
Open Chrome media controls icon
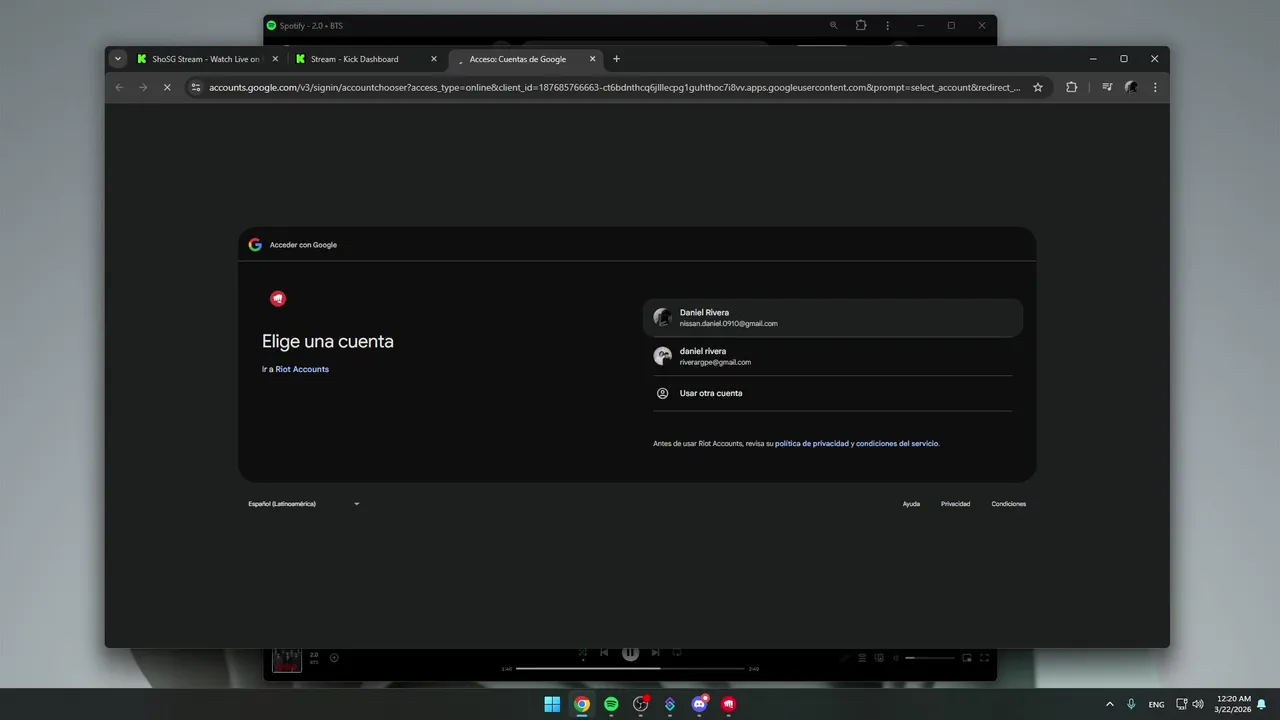pos(1106,87)
